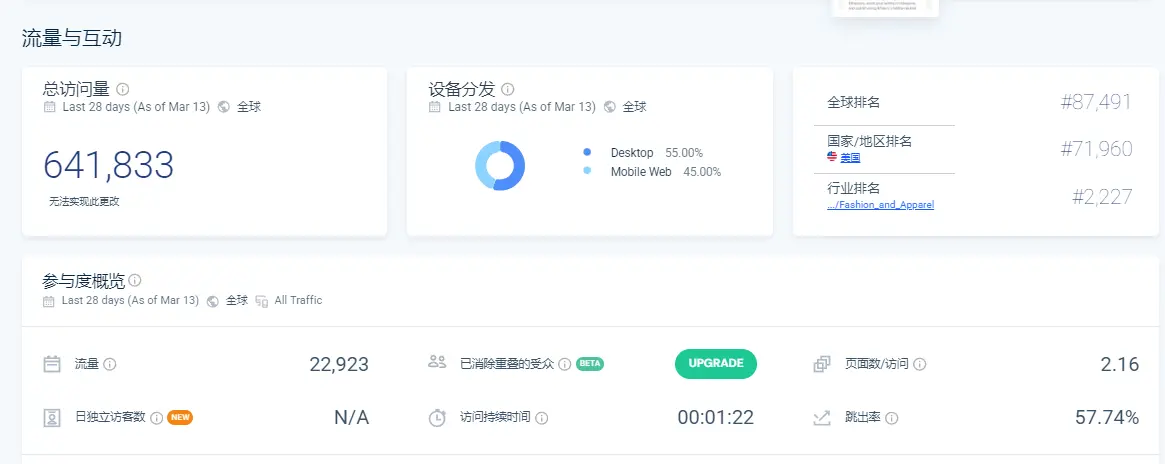Click the Desktop legend blue dot
This screenshot has width=1165, height=464.
tap(587, 153)
